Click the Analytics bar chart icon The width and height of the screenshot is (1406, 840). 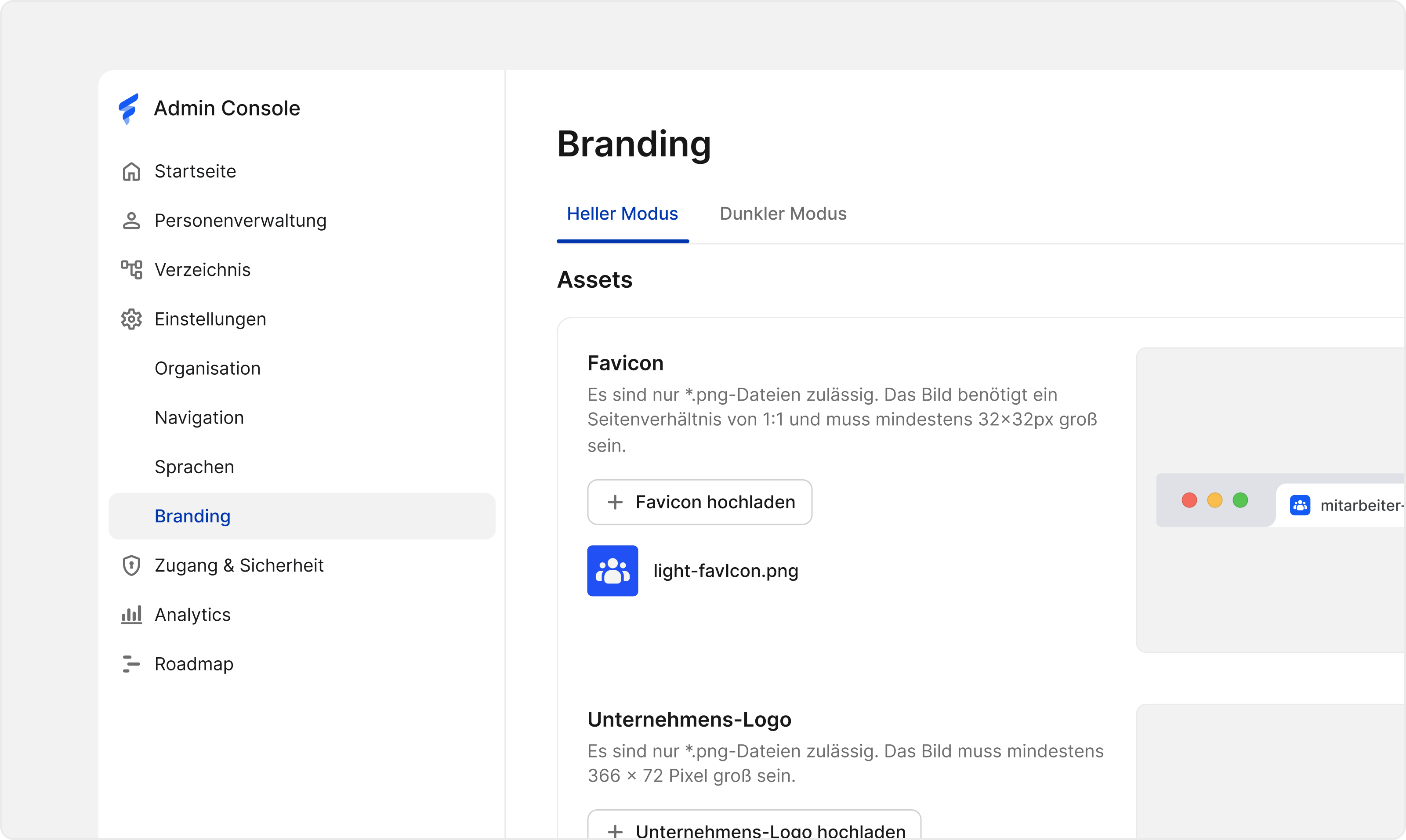pos(131,615)
